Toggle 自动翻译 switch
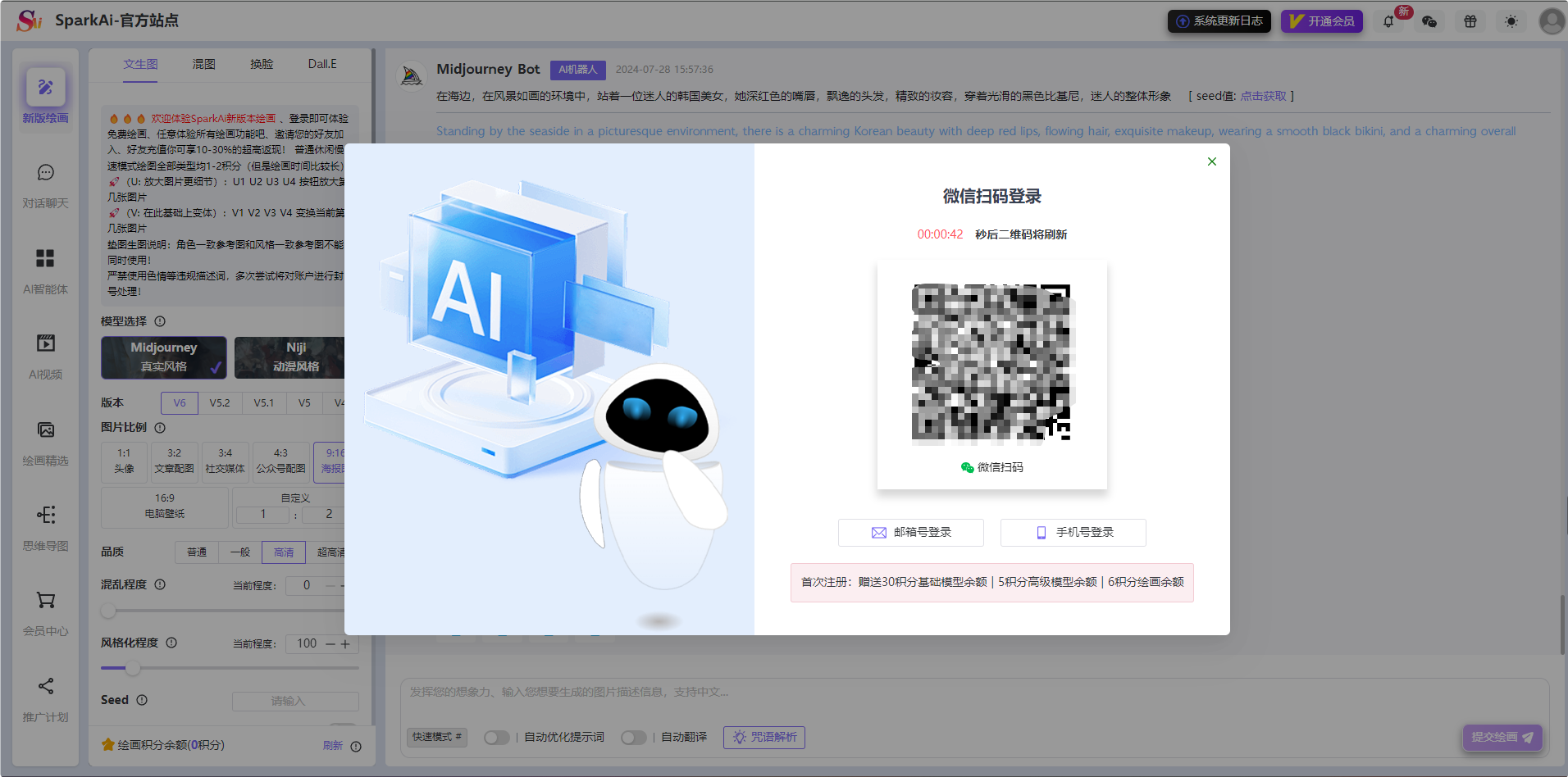The width and height of the screenshot is (1568, 777). point(633,738)
